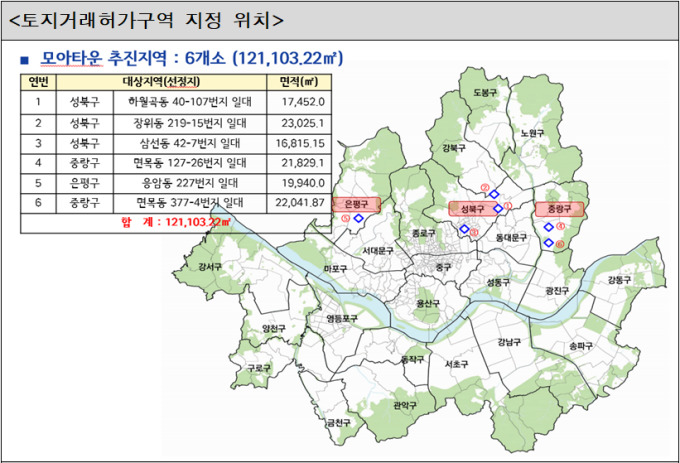This screenshot has width=680, height=463.
Task: Click the 토지거래허가구역 지정 위치 title text
Action: point(145,20)
